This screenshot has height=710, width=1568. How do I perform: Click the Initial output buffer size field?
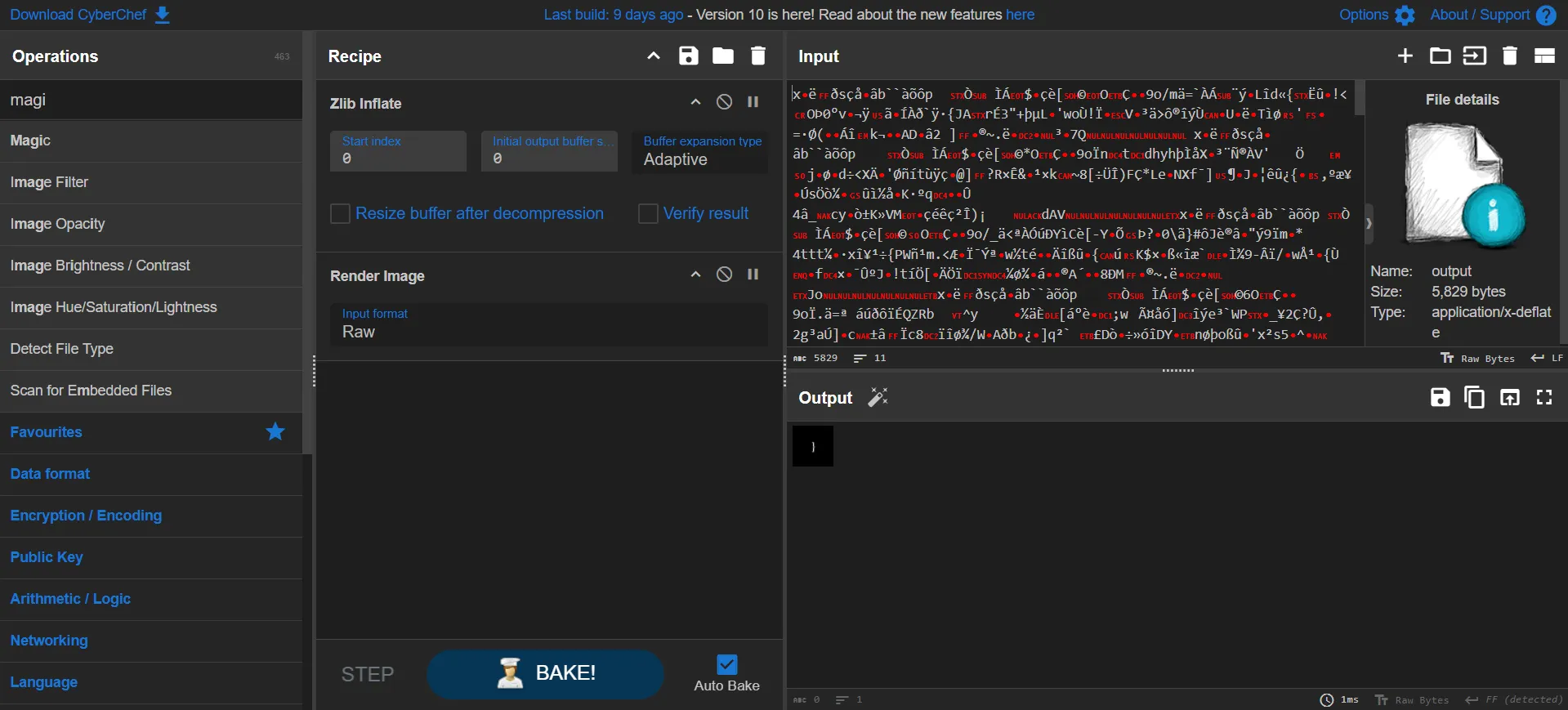[x=549, y=152]
